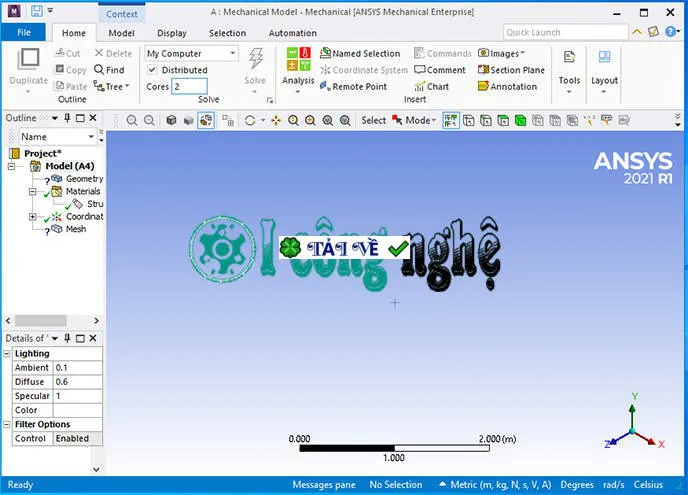
Task: Click the Solve lightning icon
Action: tap(255, 58)
